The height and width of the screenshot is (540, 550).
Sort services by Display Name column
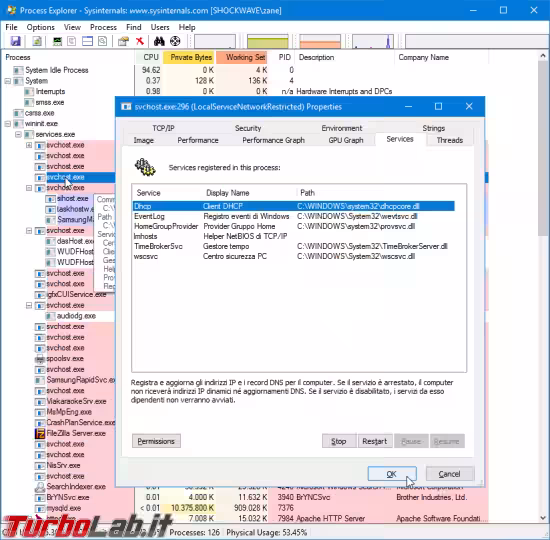coord(249,193)
